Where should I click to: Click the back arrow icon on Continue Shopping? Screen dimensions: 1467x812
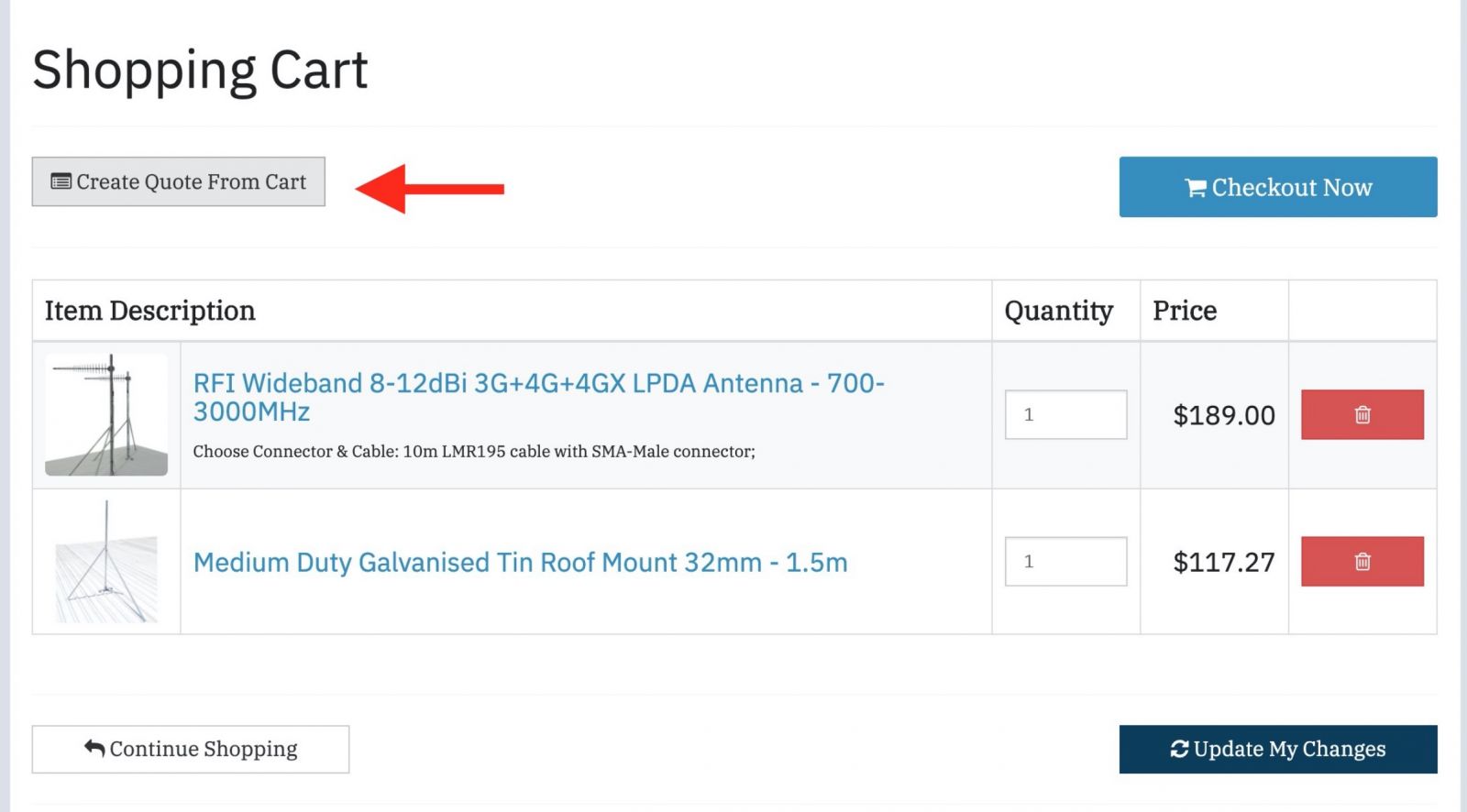[94, 748]
